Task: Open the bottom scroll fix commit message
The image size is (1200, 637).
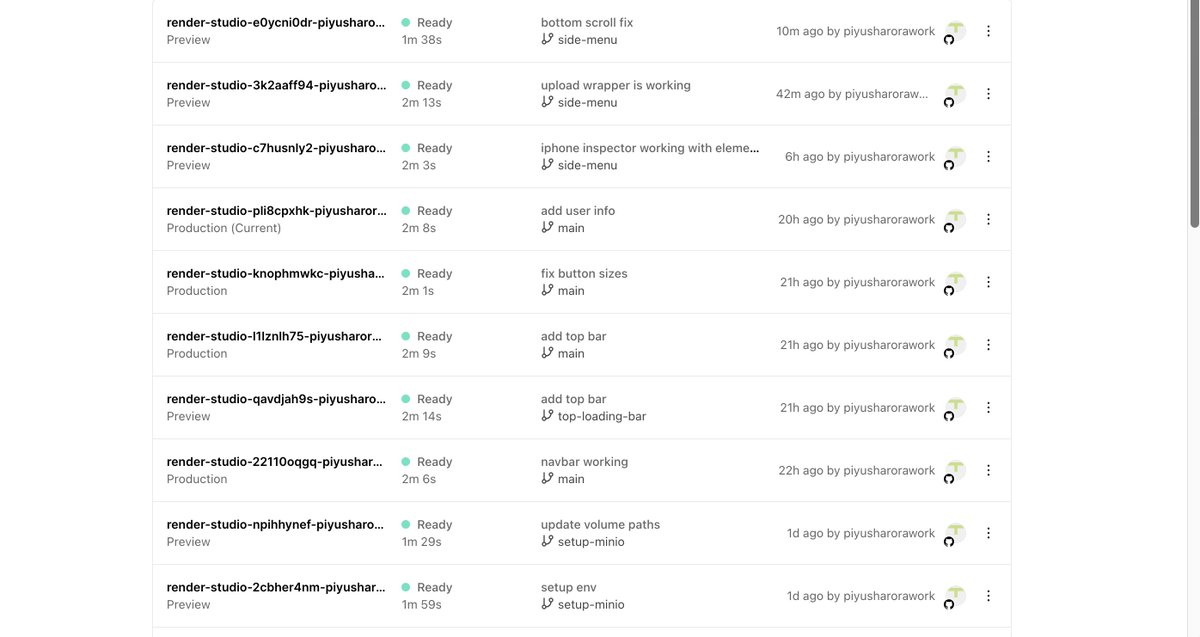Action: pyautogui.click(x=587, y=23)
